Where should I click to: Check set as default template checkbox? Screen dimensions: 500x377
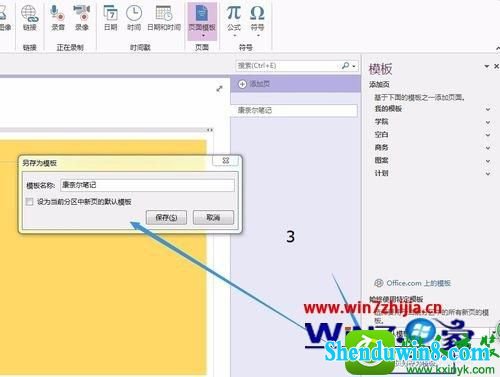30,202
